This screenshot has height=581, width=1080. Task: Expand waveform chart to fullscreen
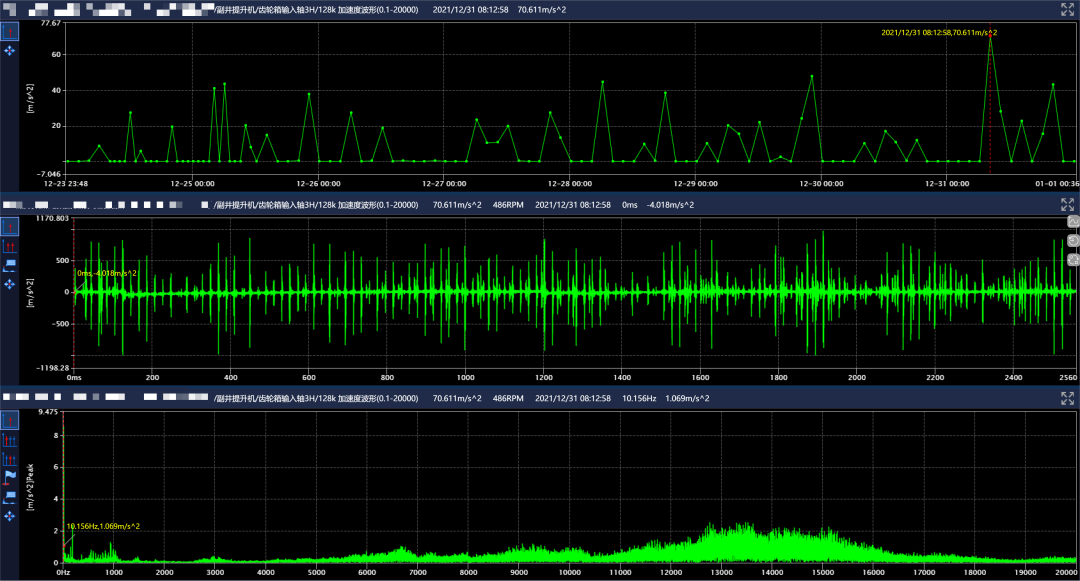(x=1067, y=204)
